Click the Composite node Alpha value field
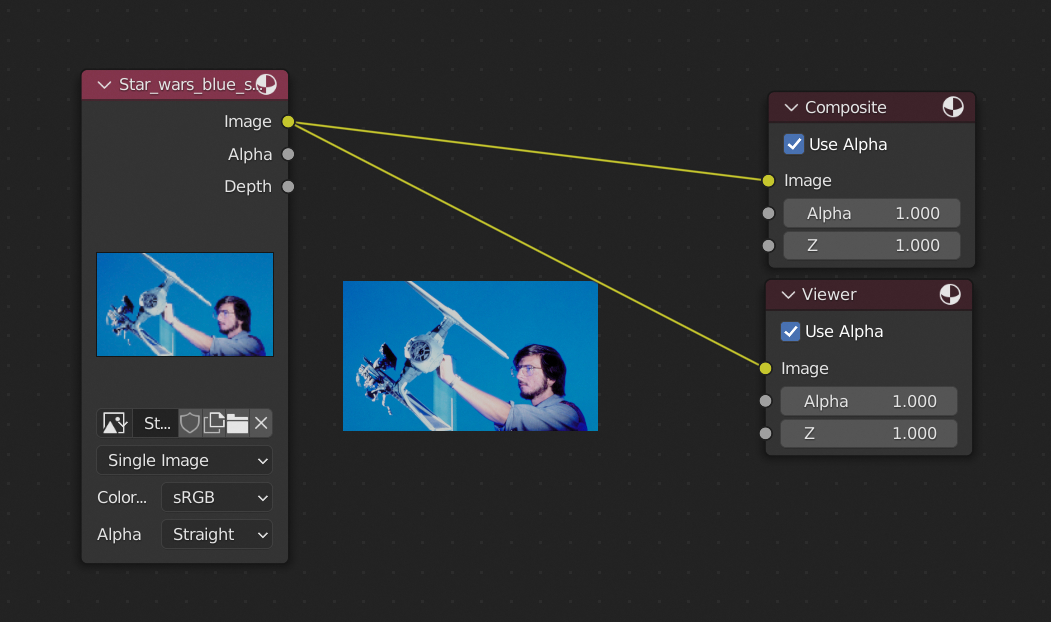Viewport: 1051px width, 622px height. [871, 213]
